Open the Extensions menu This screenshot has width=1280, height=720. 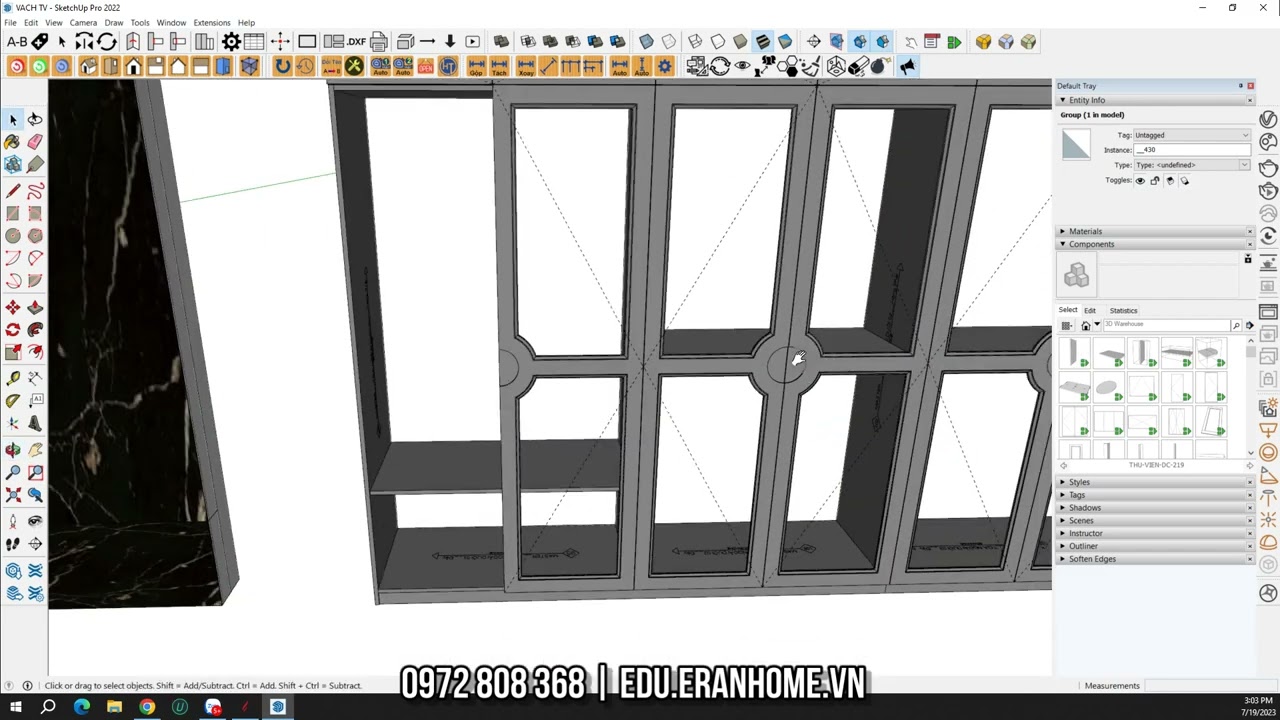tap(211, 22)
